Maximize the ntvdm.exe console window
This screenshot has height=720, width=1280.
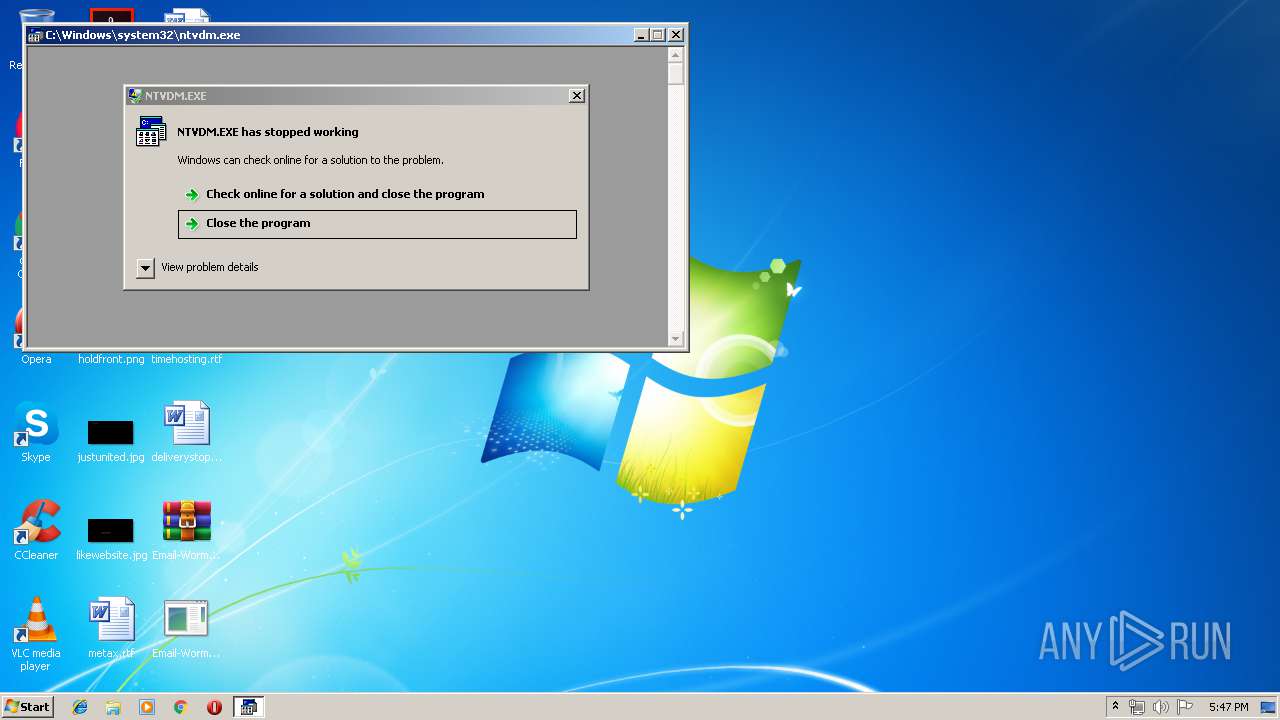click(657, 35)
